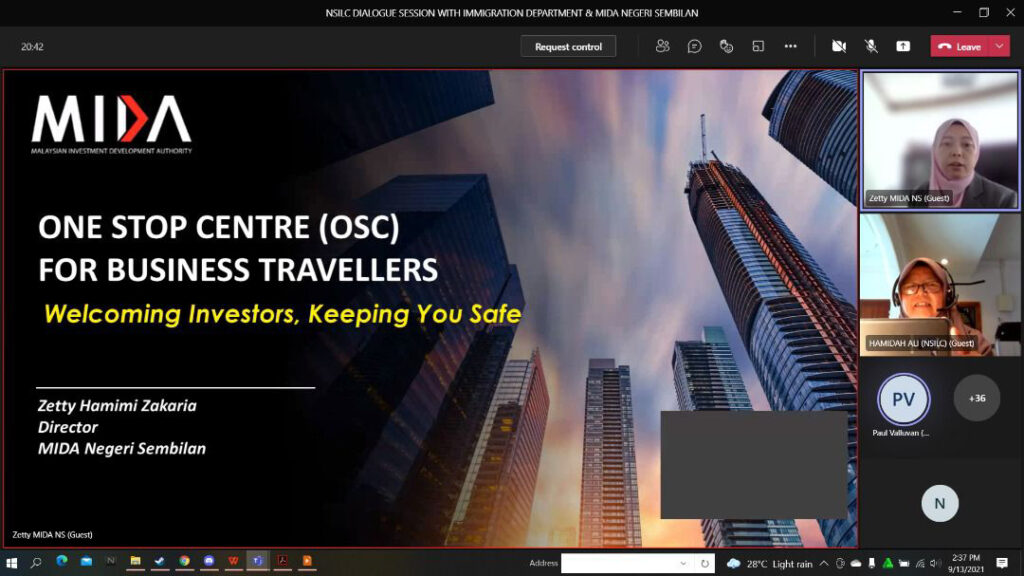1024x576 pixels.
Task: Open WPS Office from taskbar
Action: click(x=233, y=561)
